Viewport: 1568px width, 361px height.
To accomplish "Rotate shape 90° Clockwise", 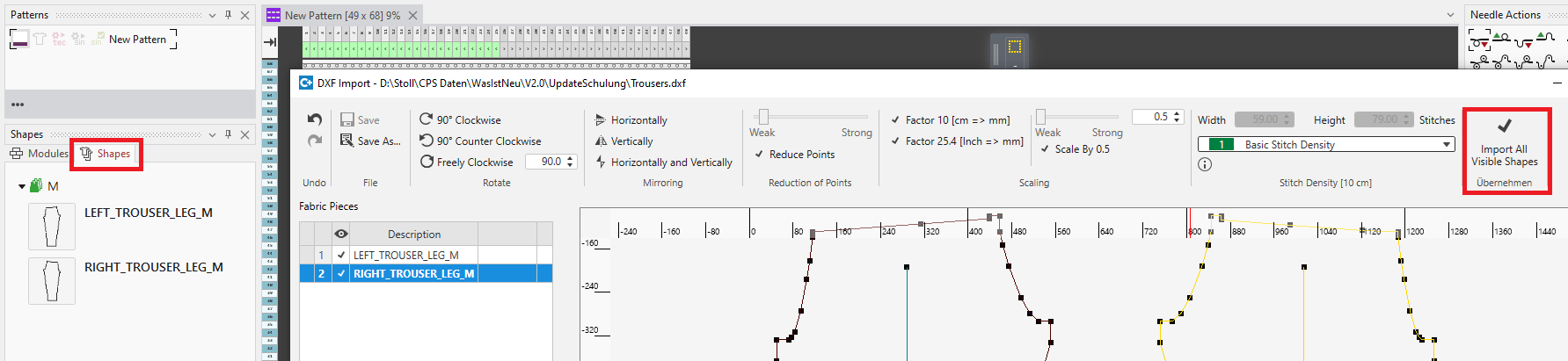I will 460,120.
